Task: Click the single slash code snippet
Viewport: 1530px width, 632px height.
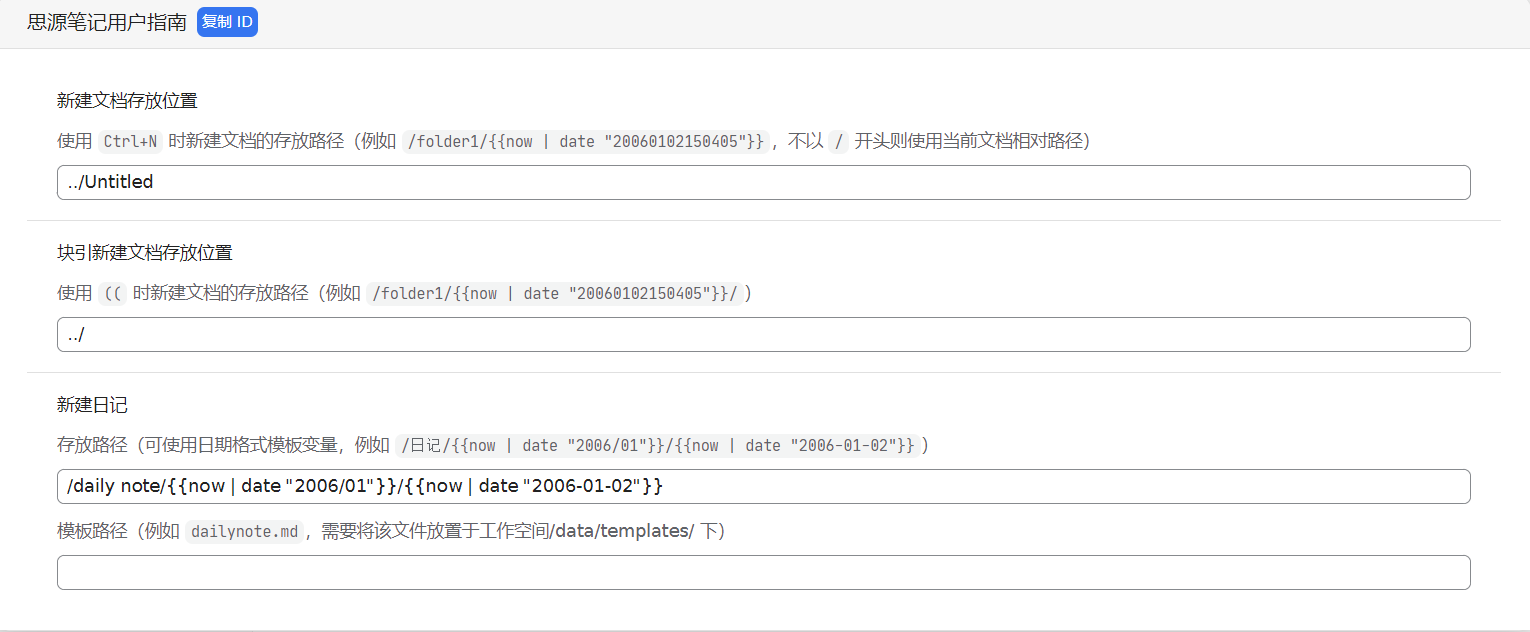Action: [x=838, y=141]
